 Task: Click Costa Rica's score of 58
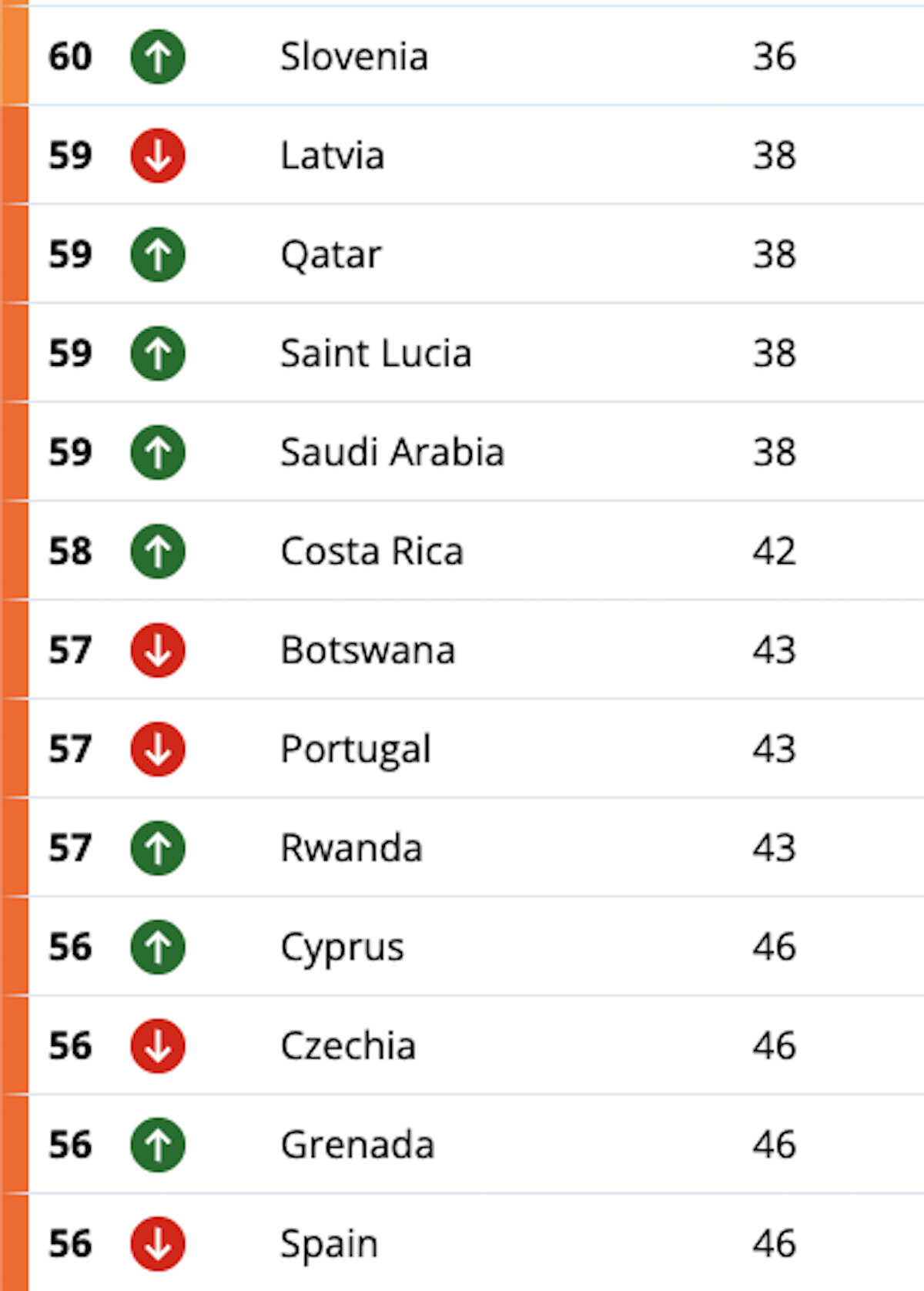pyautogui.click(x=70, y=551)
